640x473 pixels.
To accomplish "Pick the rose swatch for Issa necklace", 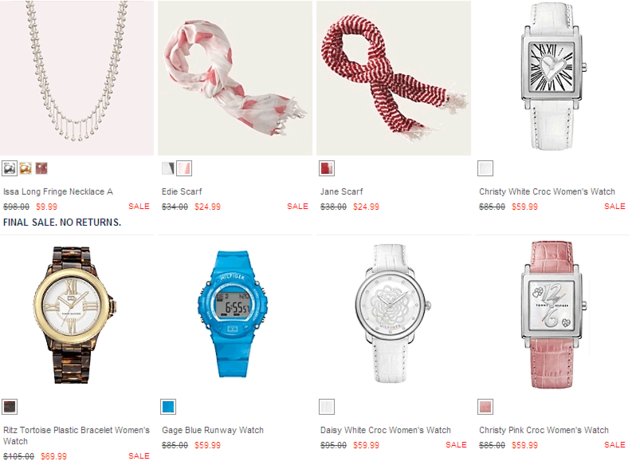I will [x=41, y=168].
